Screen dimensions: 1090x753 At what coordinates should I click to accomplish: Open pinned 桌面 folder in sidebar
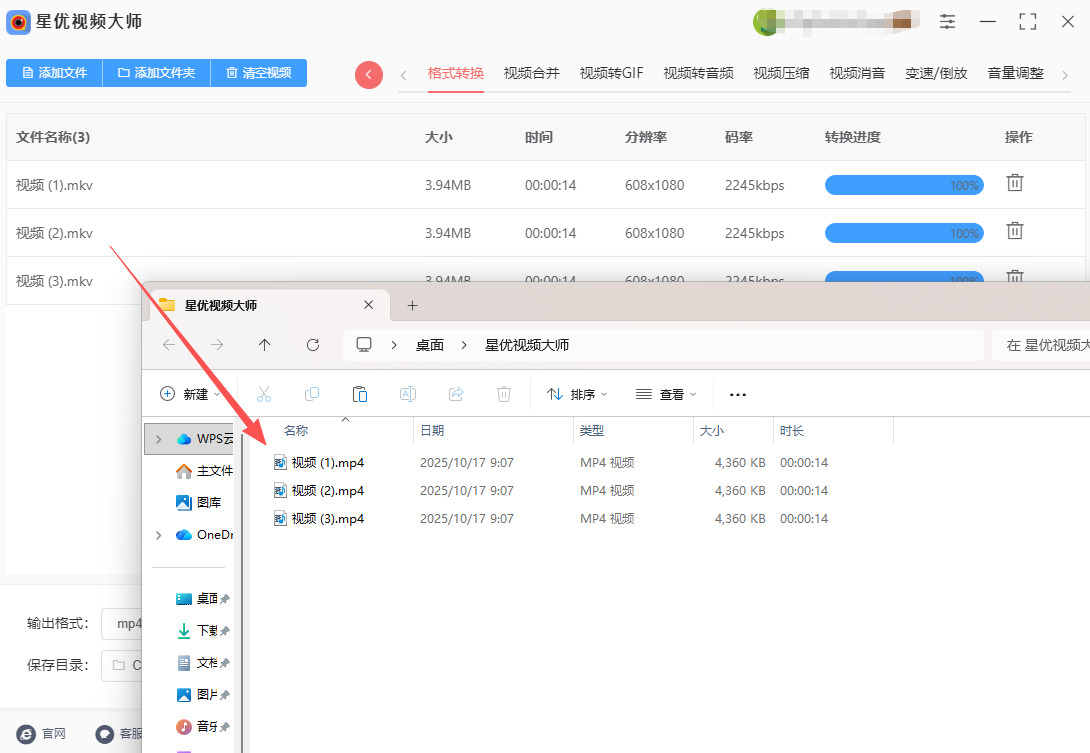202,599
